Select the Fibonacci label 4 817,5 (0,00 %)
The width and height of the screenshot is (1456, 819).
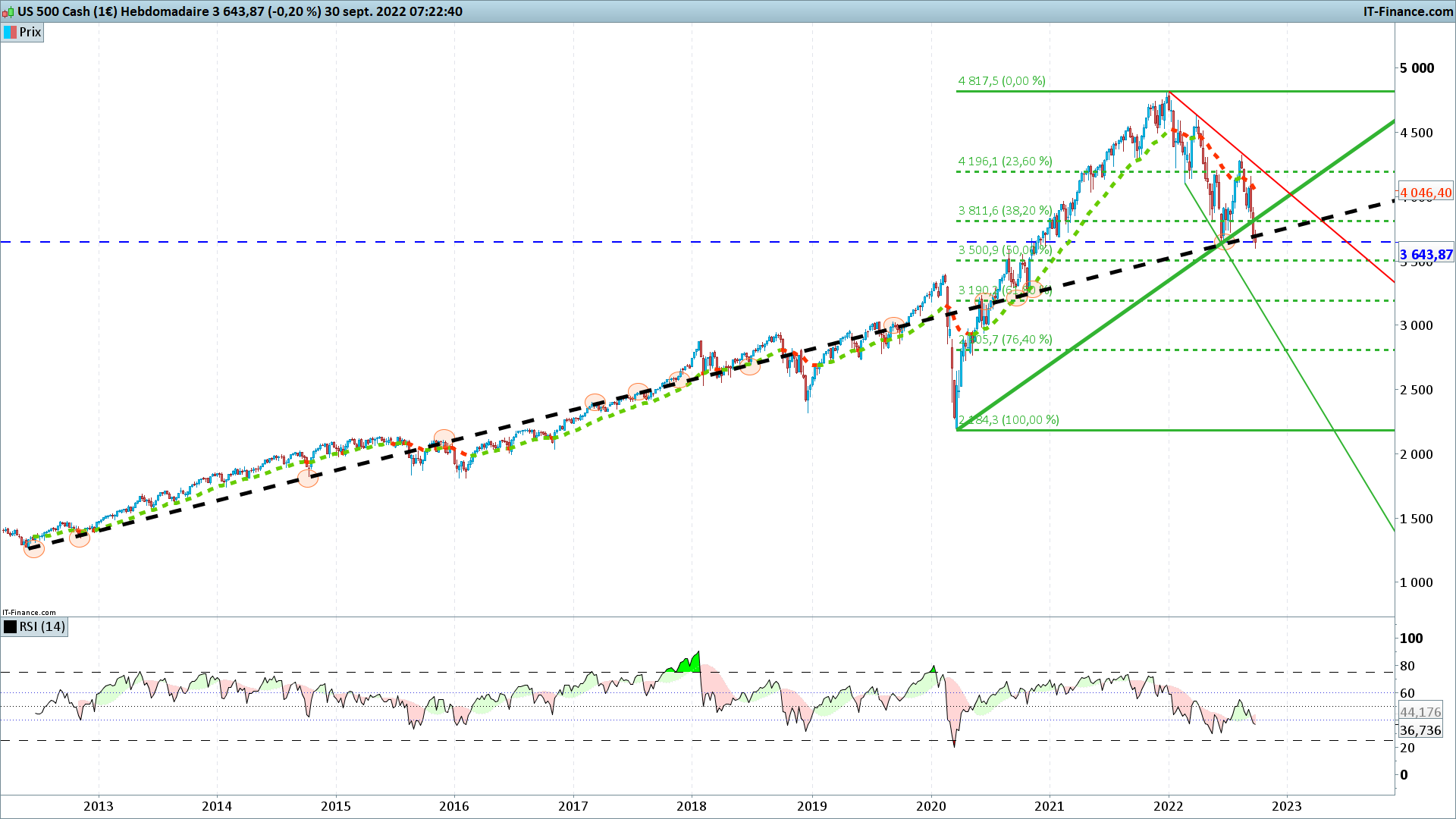click(x=1002, y=80)
